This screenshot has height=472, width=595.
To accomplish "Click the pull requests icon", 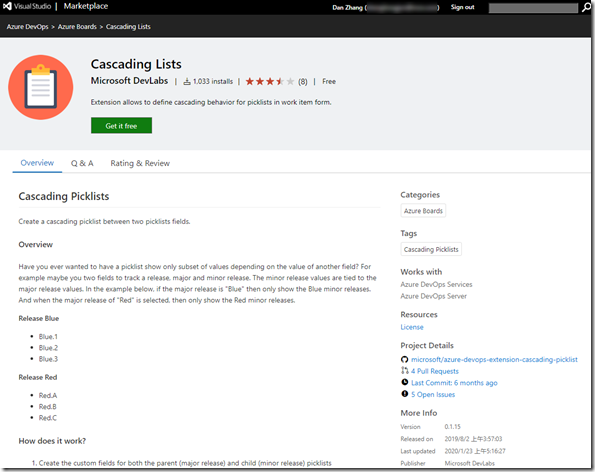I will pos(405,371).
